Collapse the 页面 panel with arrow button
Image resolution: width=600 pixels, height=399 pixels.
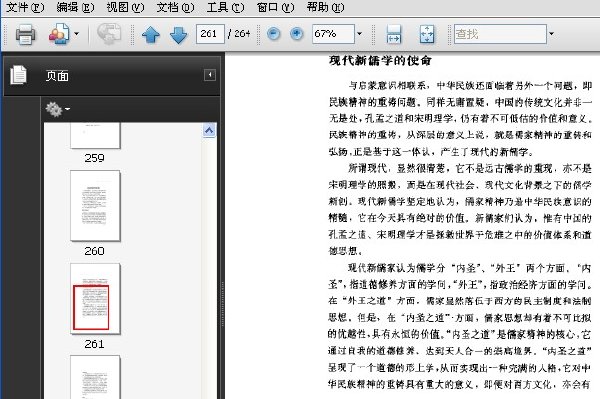point(210,75)
